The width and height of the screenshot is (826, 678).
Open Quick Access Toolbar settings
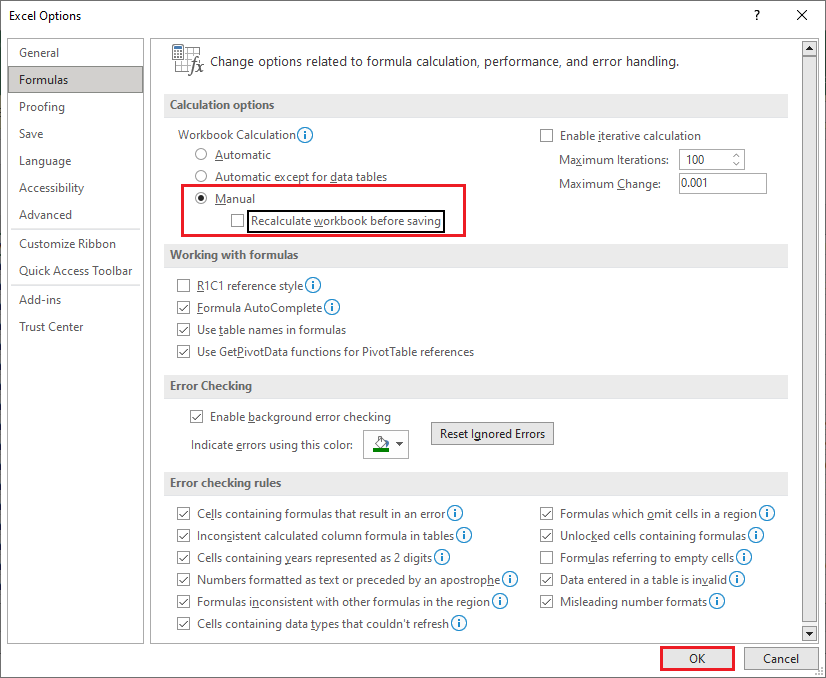click(x=75, y=271)
